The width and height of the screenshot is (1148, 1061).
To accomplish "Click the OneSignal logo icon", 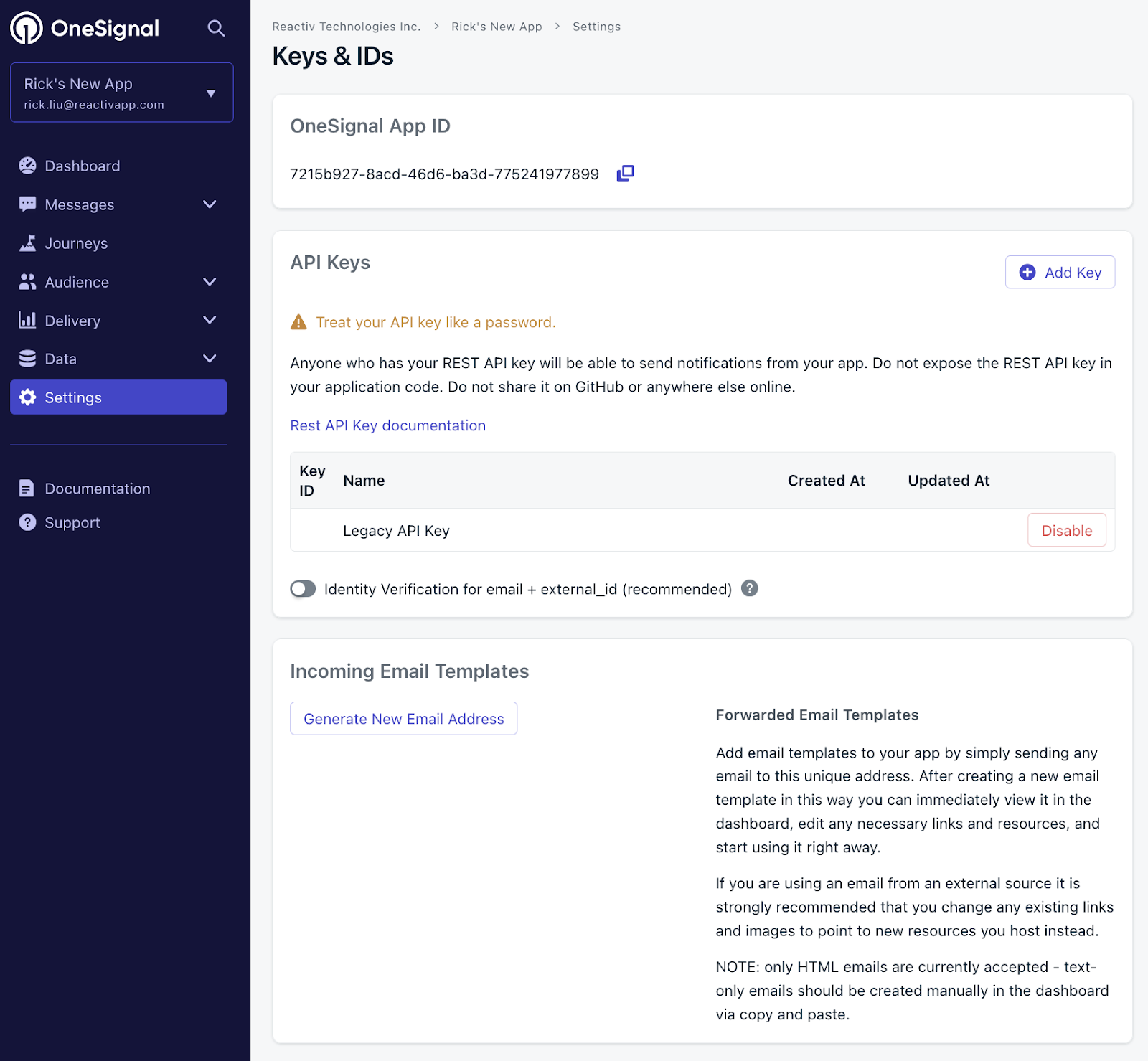I will (x=27, y=29).
